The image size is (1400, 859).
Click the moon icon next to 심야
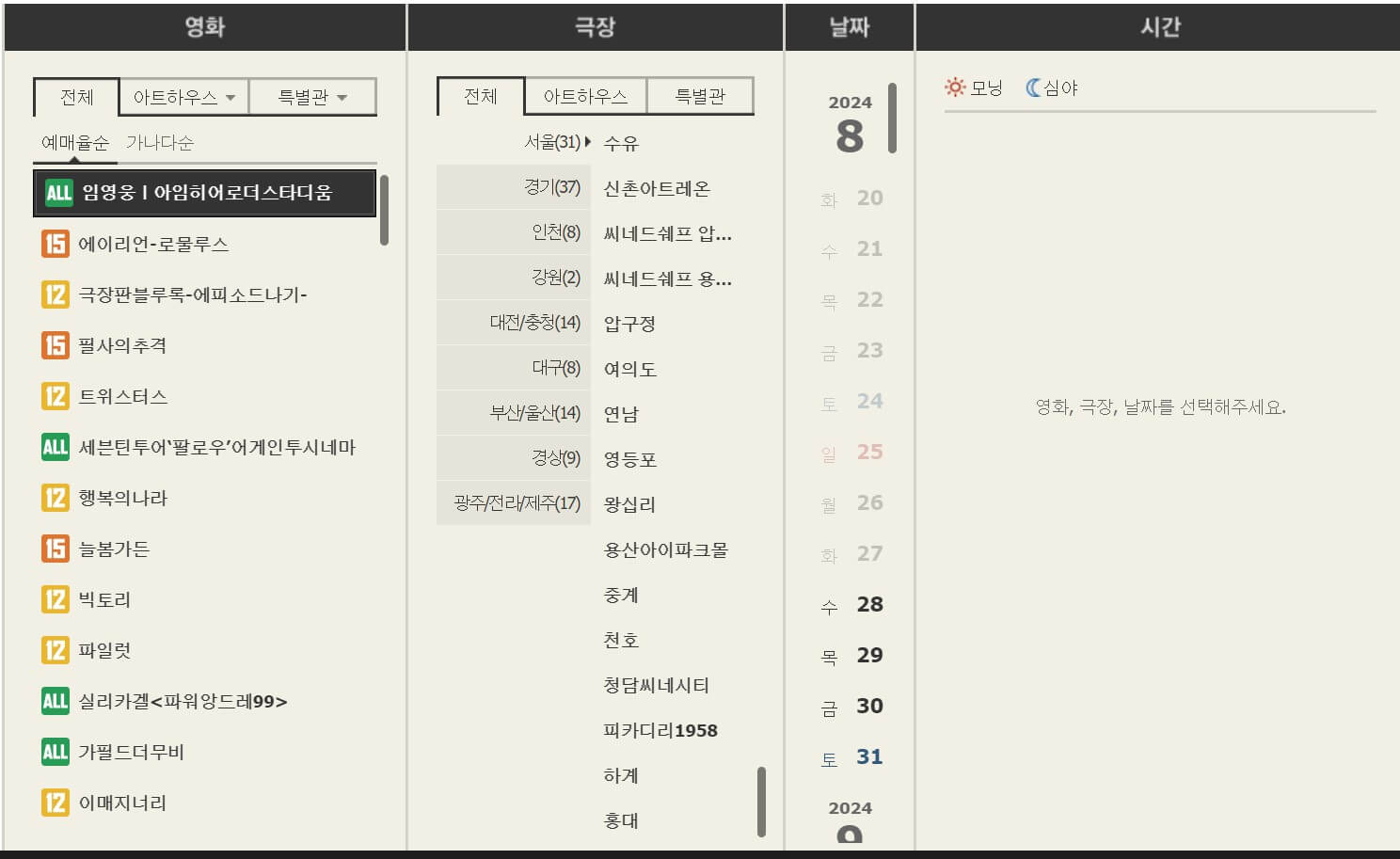pos(1031,87)
